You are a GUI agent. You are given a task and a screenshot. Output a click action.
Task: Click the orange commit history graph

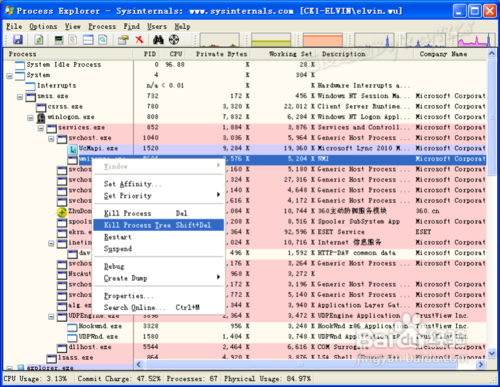click(323, 40)
